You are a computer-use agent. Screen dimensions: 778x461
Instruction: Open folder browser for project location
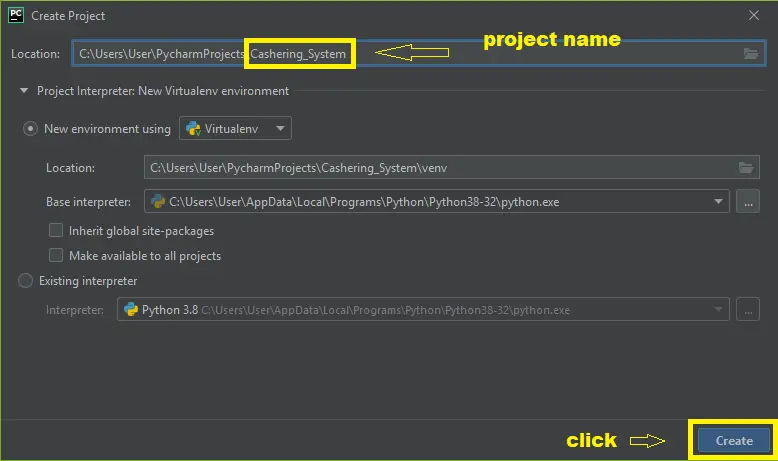[x=751, y=54]
